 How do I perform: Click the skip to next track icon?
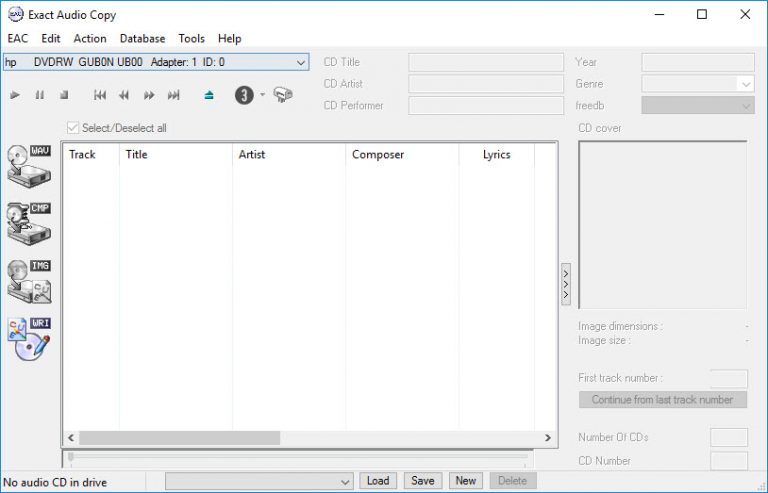tap(173, 95)
